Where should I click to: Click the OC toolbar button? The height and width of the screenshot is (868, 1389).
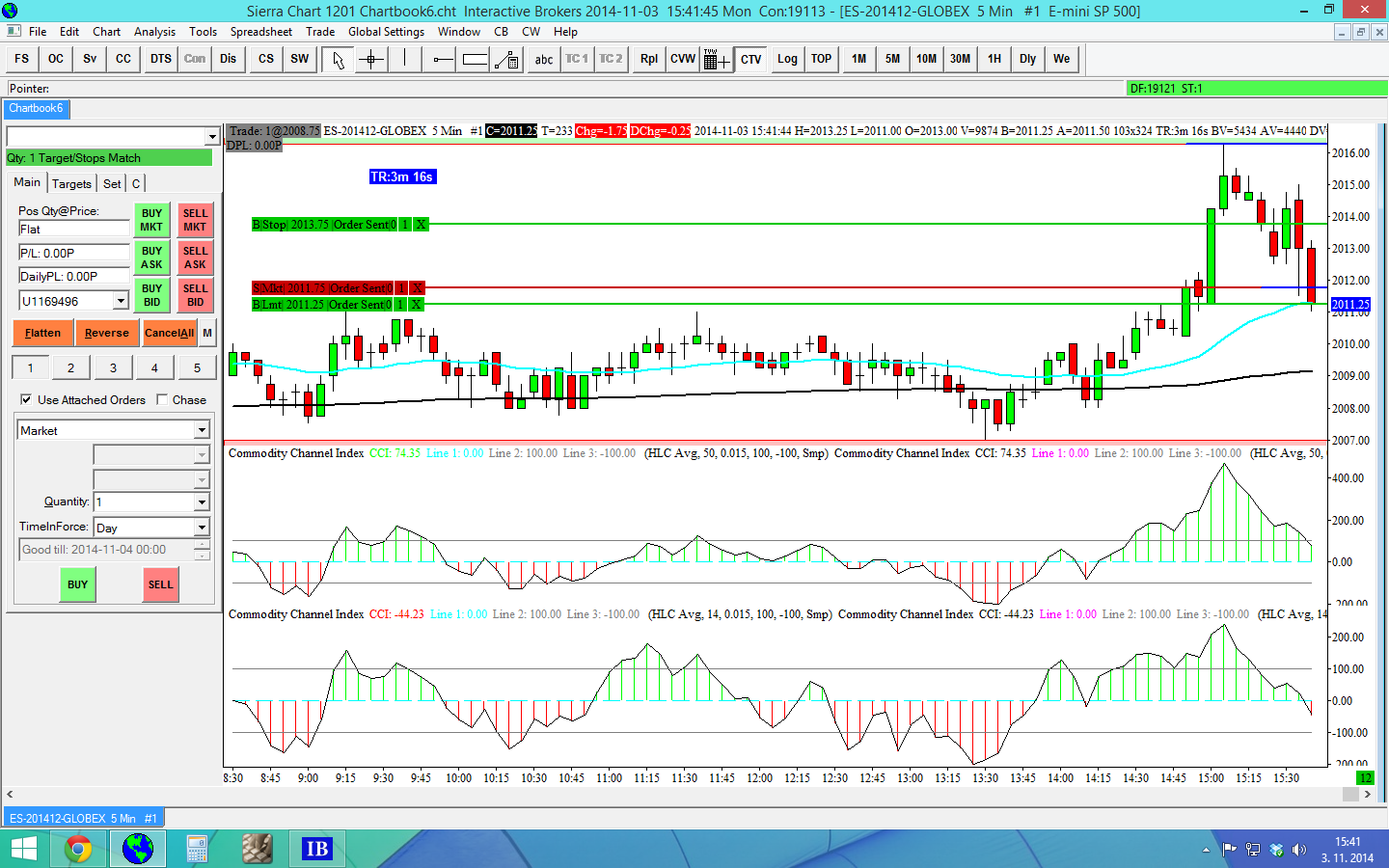pyautogui.click(x=56, y=59)
